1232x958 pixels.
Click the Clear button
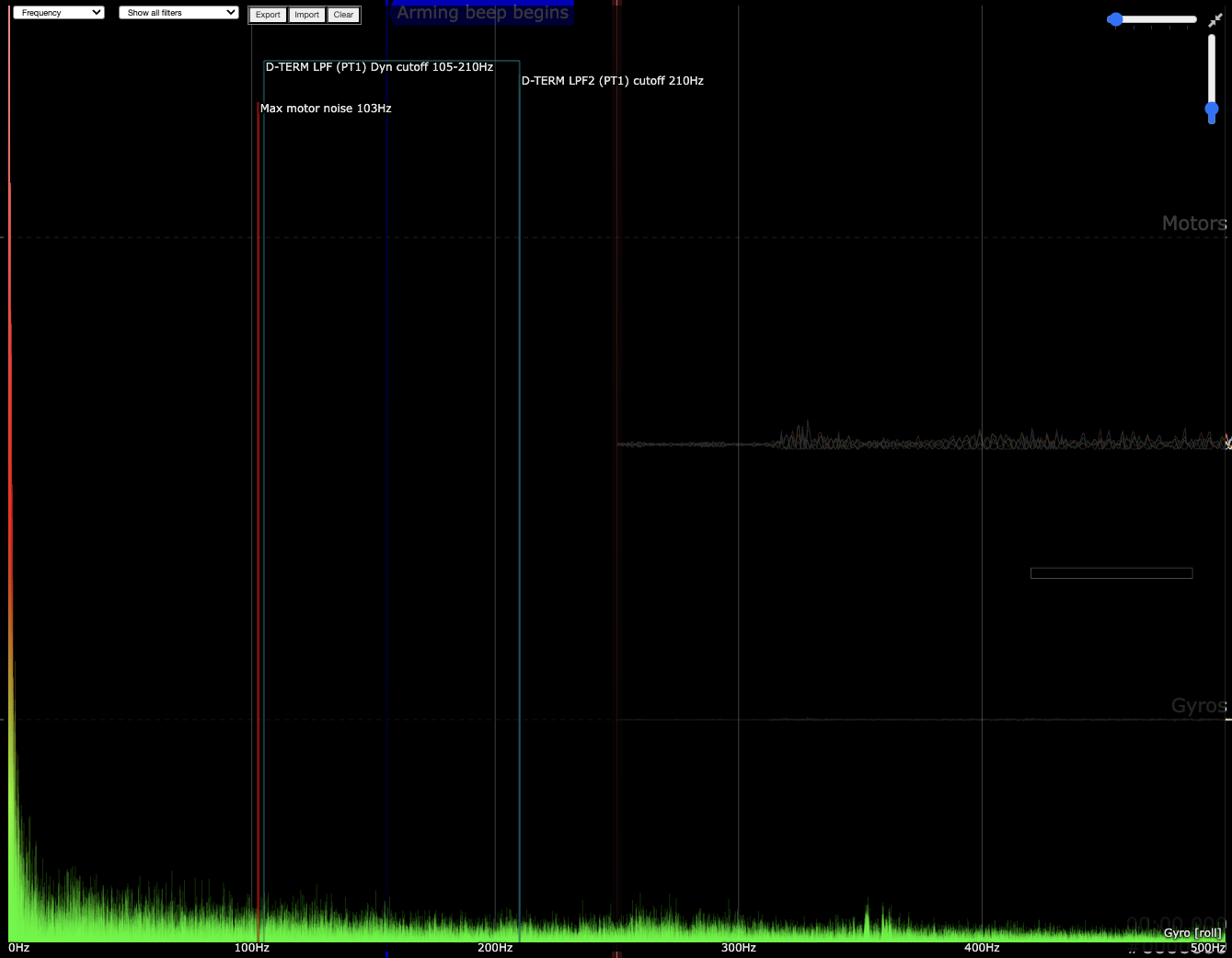point(343,15)
